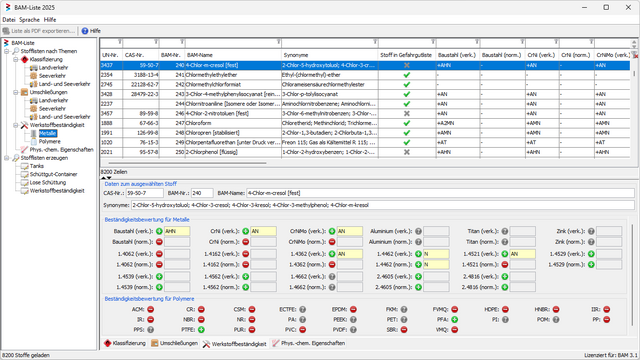Click gray question icon beside Titan (verk.)

[505, 231]
